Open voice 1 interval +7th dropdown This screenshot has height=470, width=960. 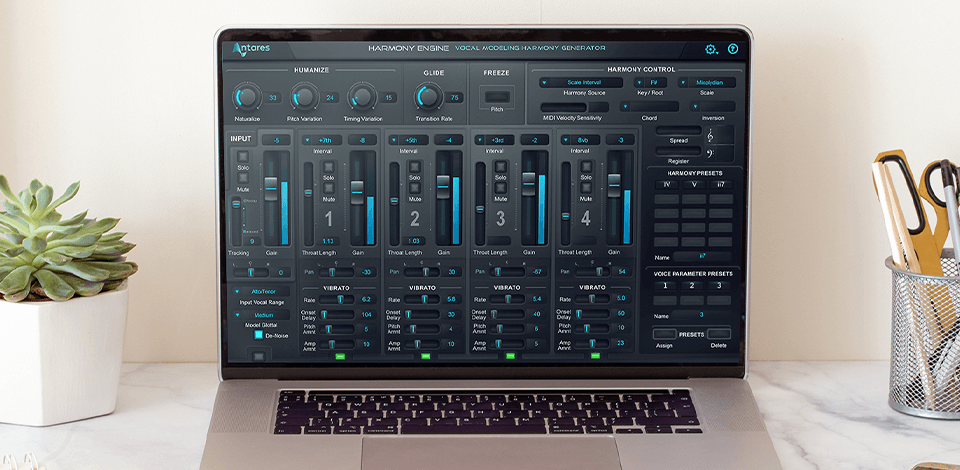pyautogui.click(x=323, y=140)
